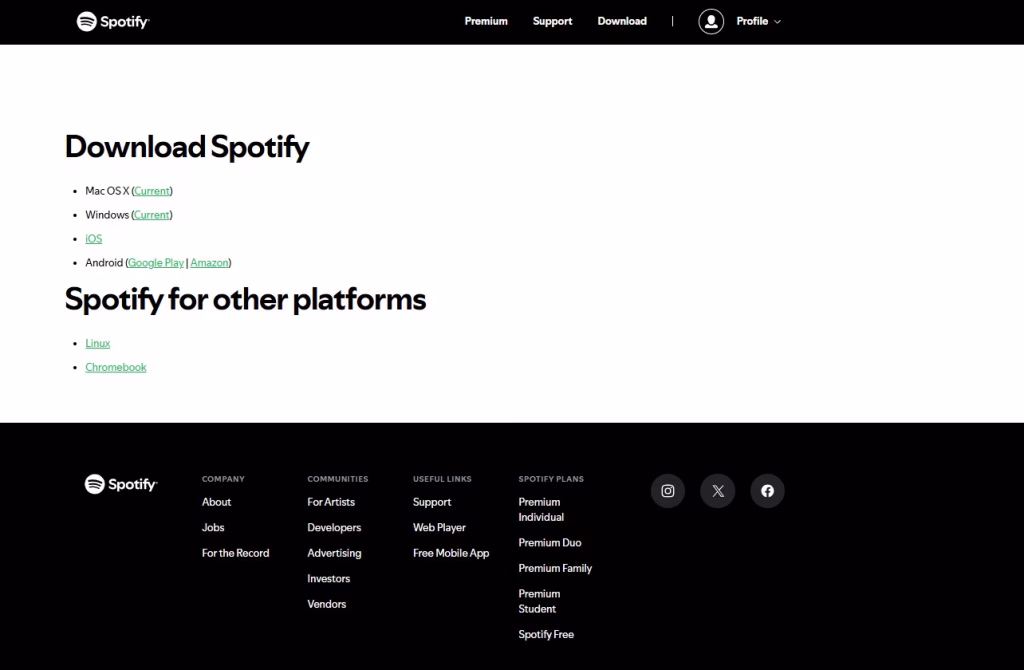Open the Linux download page

click(97, 342)
